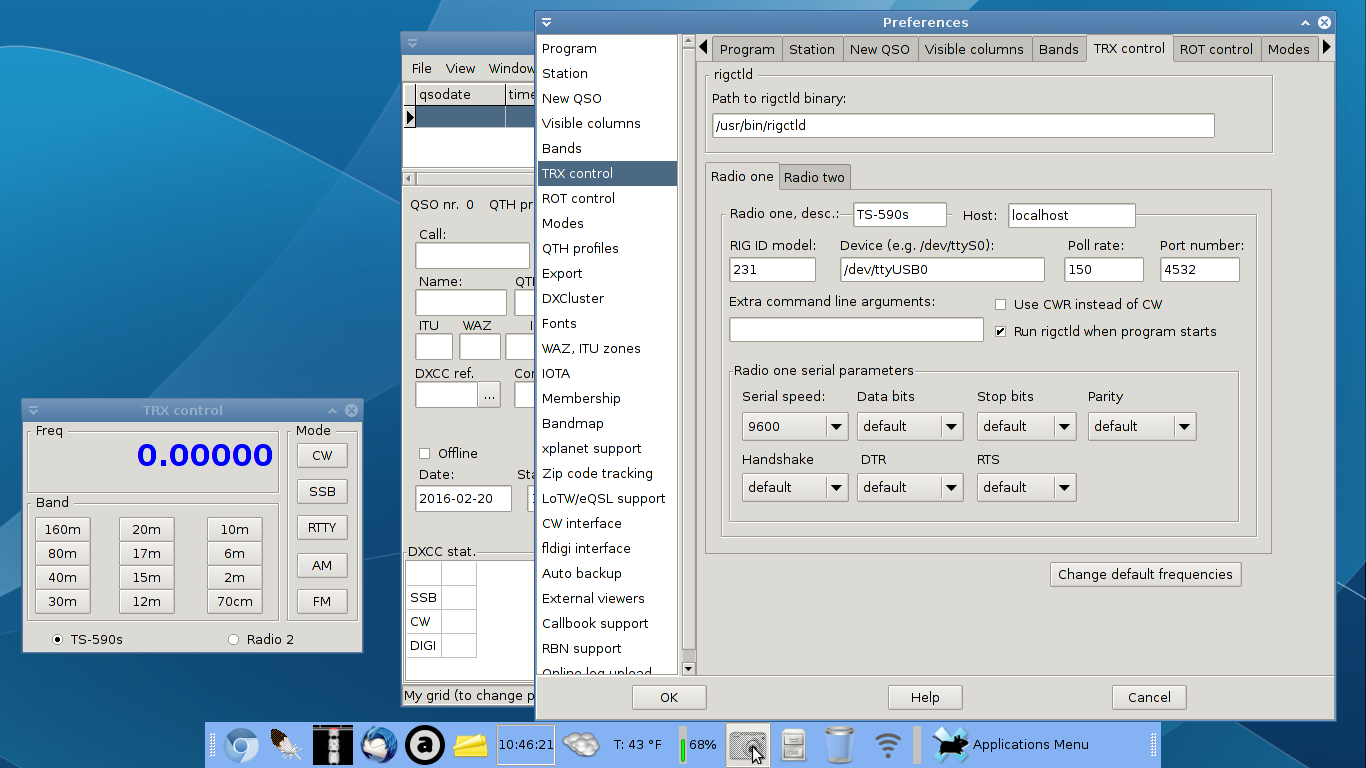
Task: Switch to the ROT control tab
Action: [1215, 49]
